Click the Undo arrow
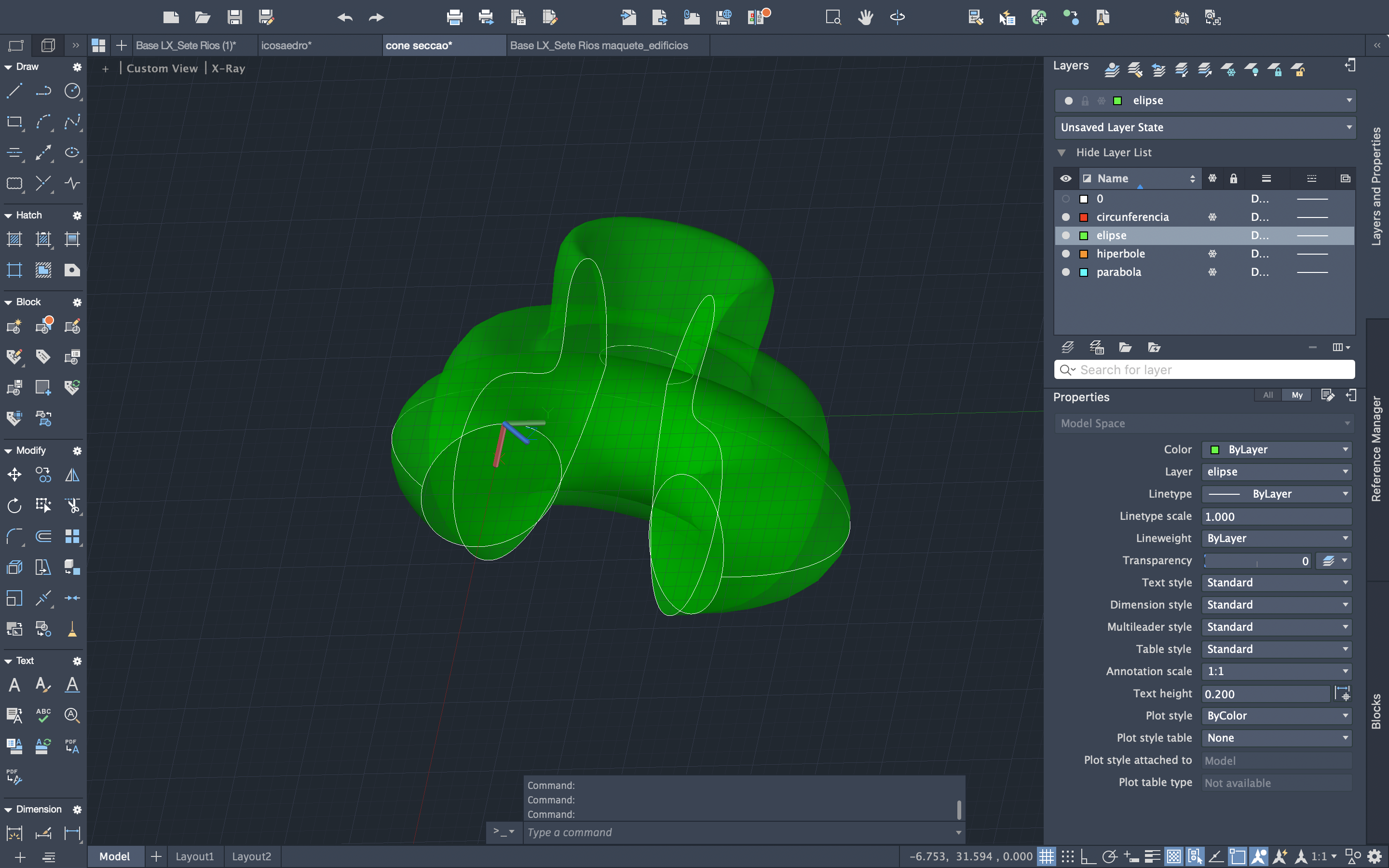Screen dimensions: 1389x868 click(345, 17)
